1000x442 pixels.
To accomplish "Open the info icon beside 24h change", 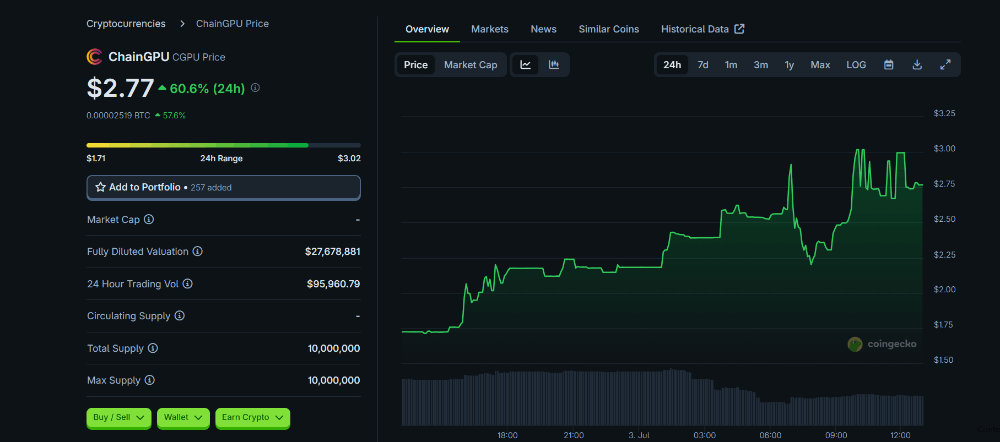I will click(255, 88).
